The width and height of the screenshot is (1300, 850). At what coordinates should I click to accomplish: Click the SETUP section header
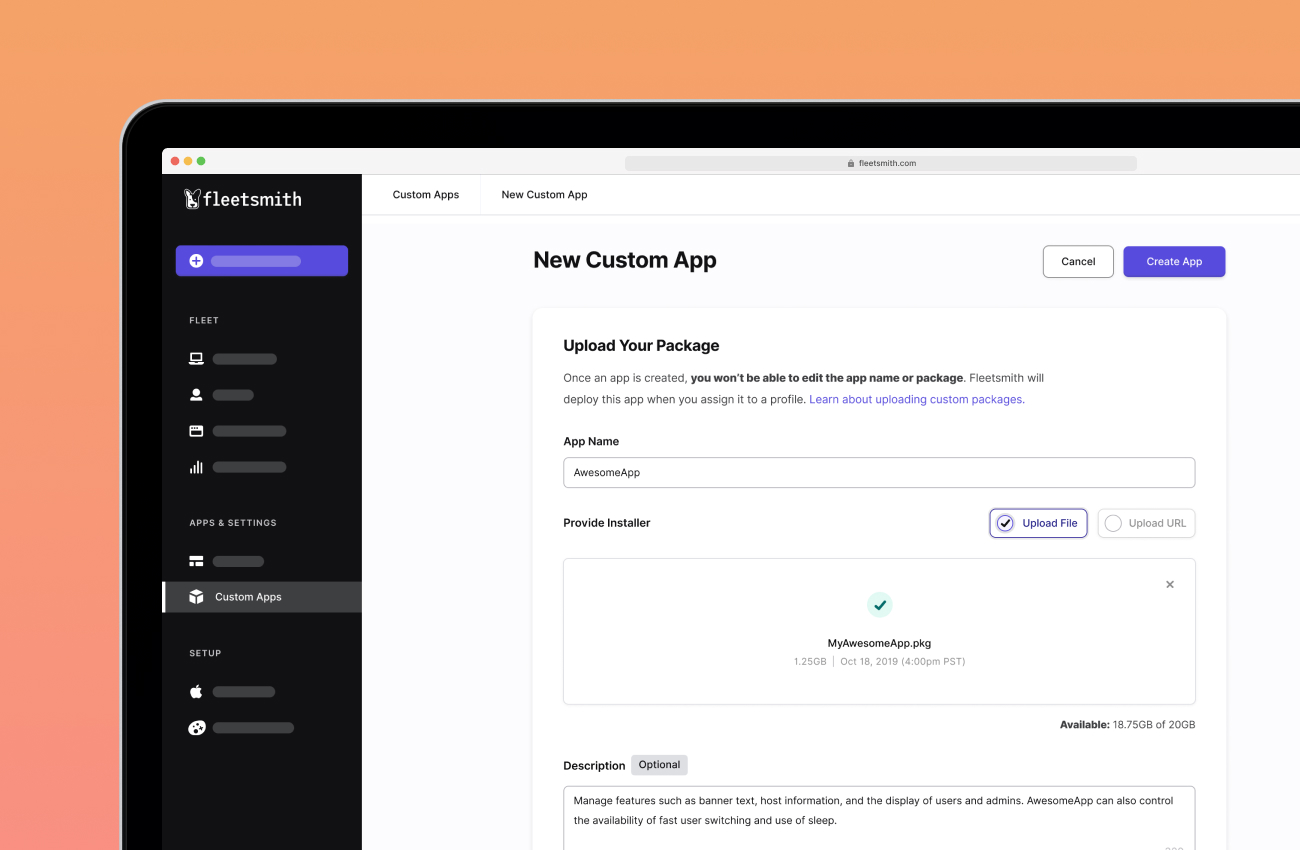205,653
